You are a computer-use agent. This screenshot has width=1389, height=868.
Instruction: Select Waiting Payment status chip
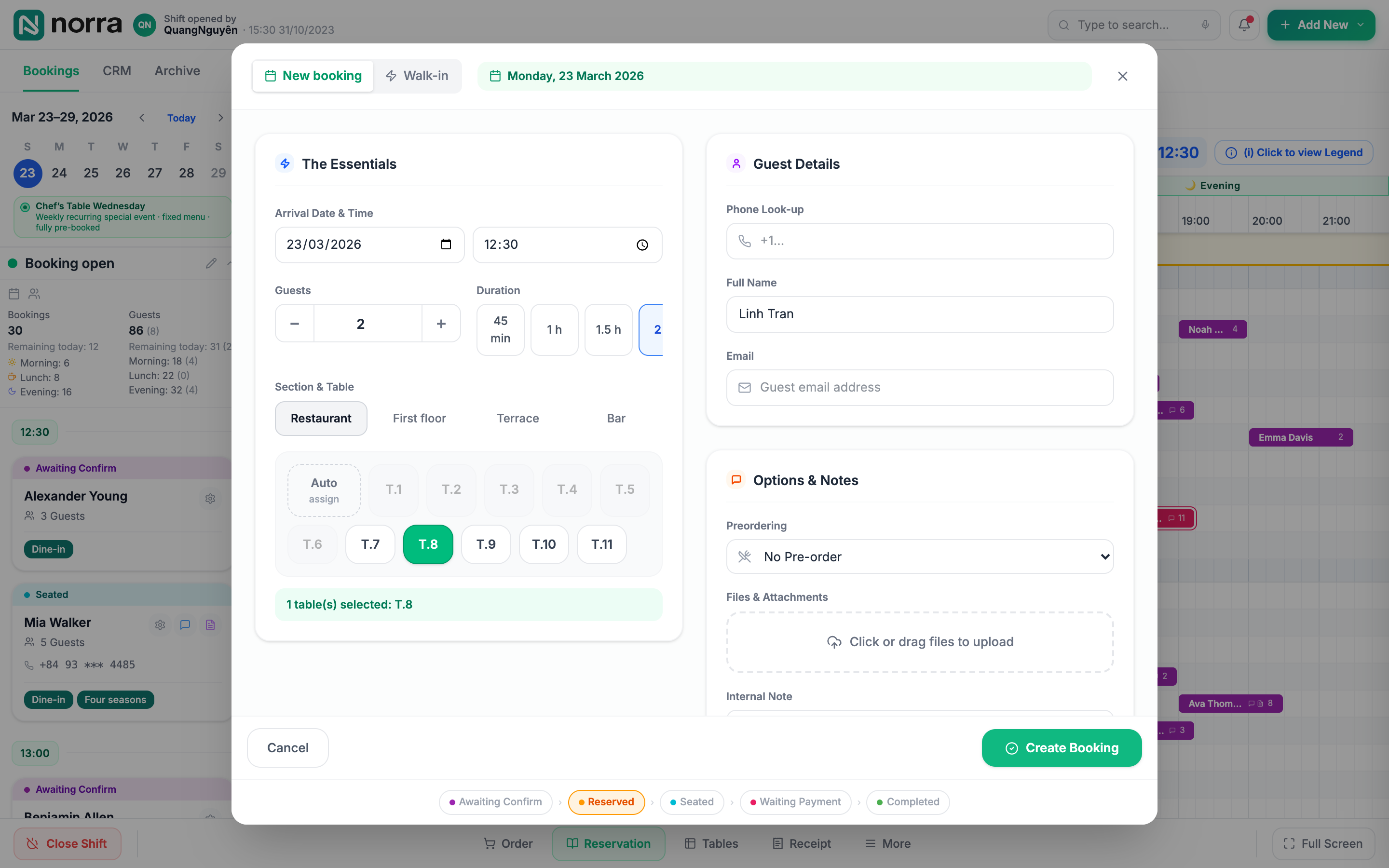click(795, 801)
